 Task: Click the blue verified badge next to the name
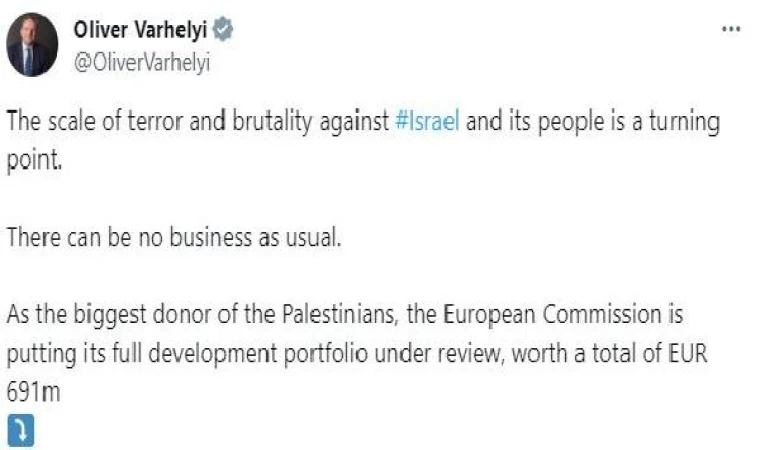(x=224, y=31)
